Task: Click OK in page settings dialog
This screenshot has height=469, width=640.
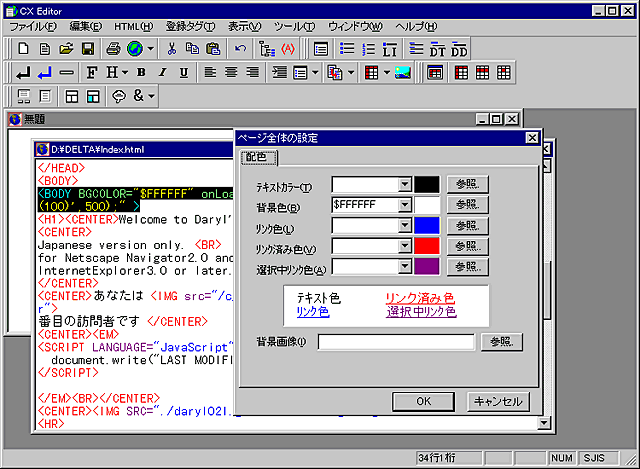Action: 423,402
